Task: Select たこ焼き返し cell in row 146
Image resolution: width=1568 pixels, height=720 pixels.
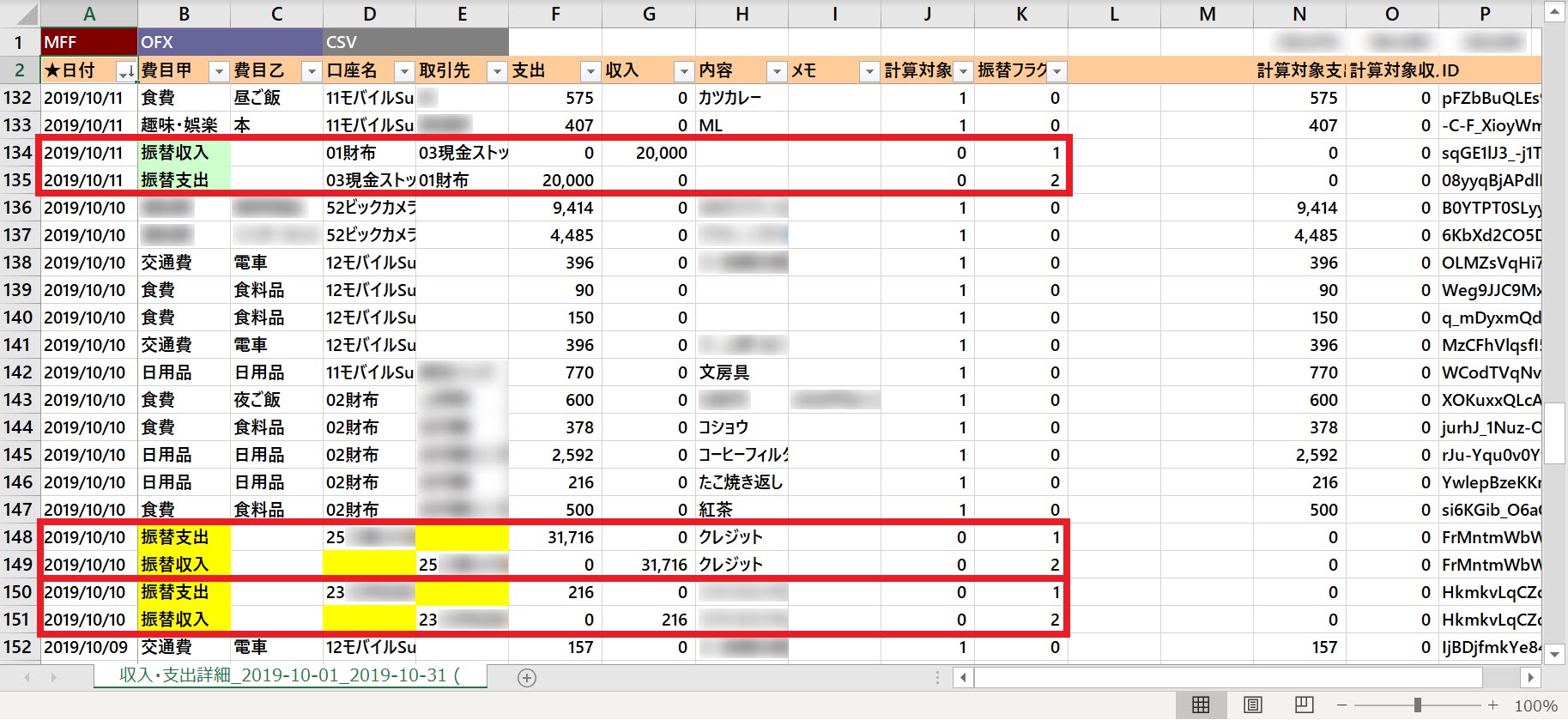Action: [x=742, y=482]
